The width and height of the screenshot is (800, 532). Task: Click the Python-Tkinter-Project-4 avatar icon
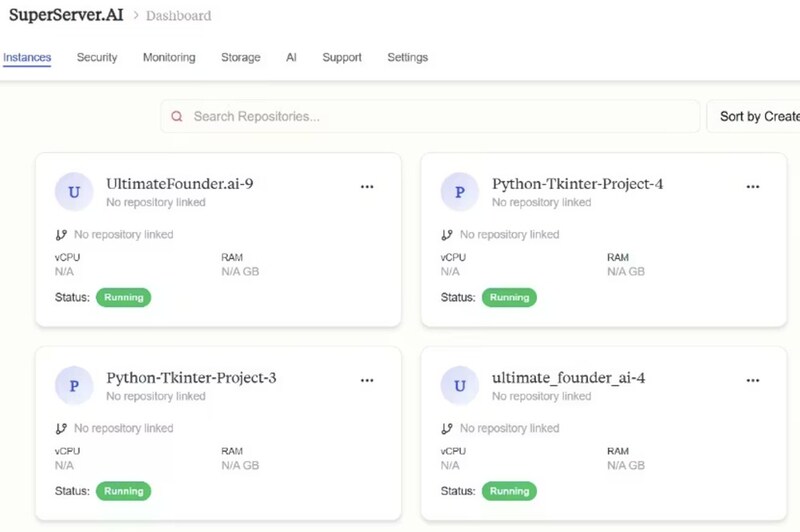[x=459, y=192]
